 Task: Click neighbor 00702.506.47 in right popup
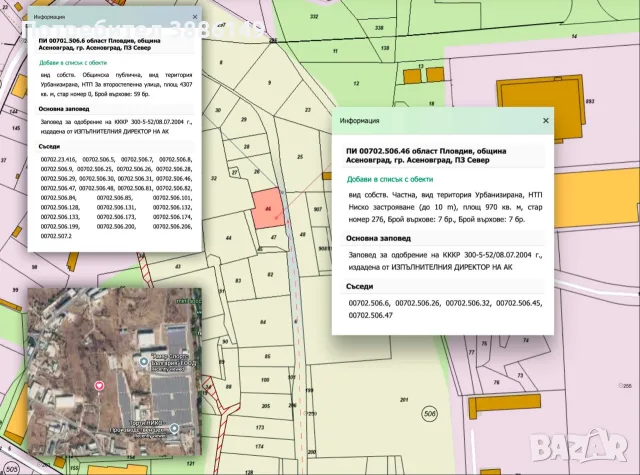(x=371, y=315)
